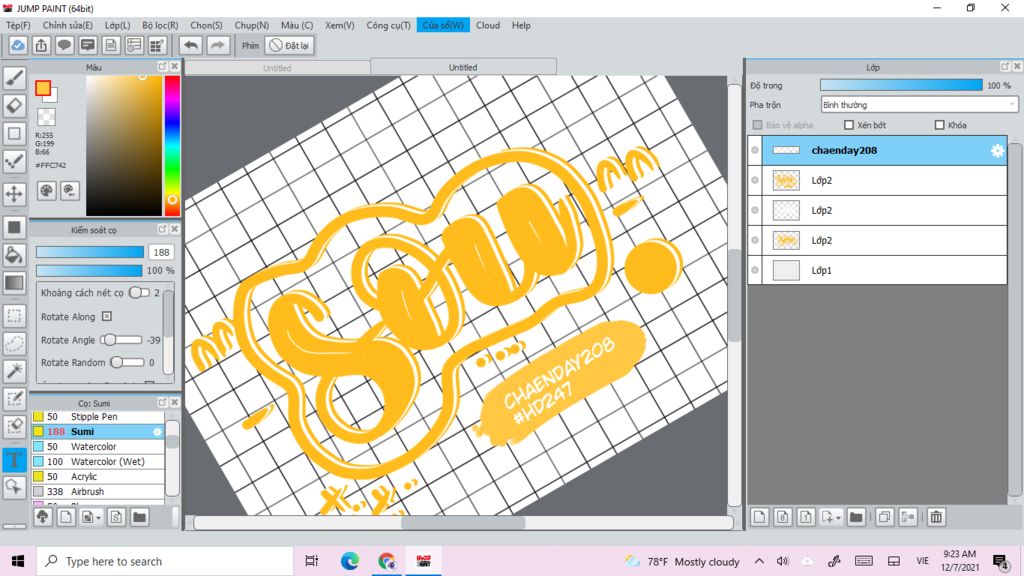Viewport: 1024px width, 576px height.
Task: Toggle the Rotate Along checkbox
Action: (x=106, y=317)
